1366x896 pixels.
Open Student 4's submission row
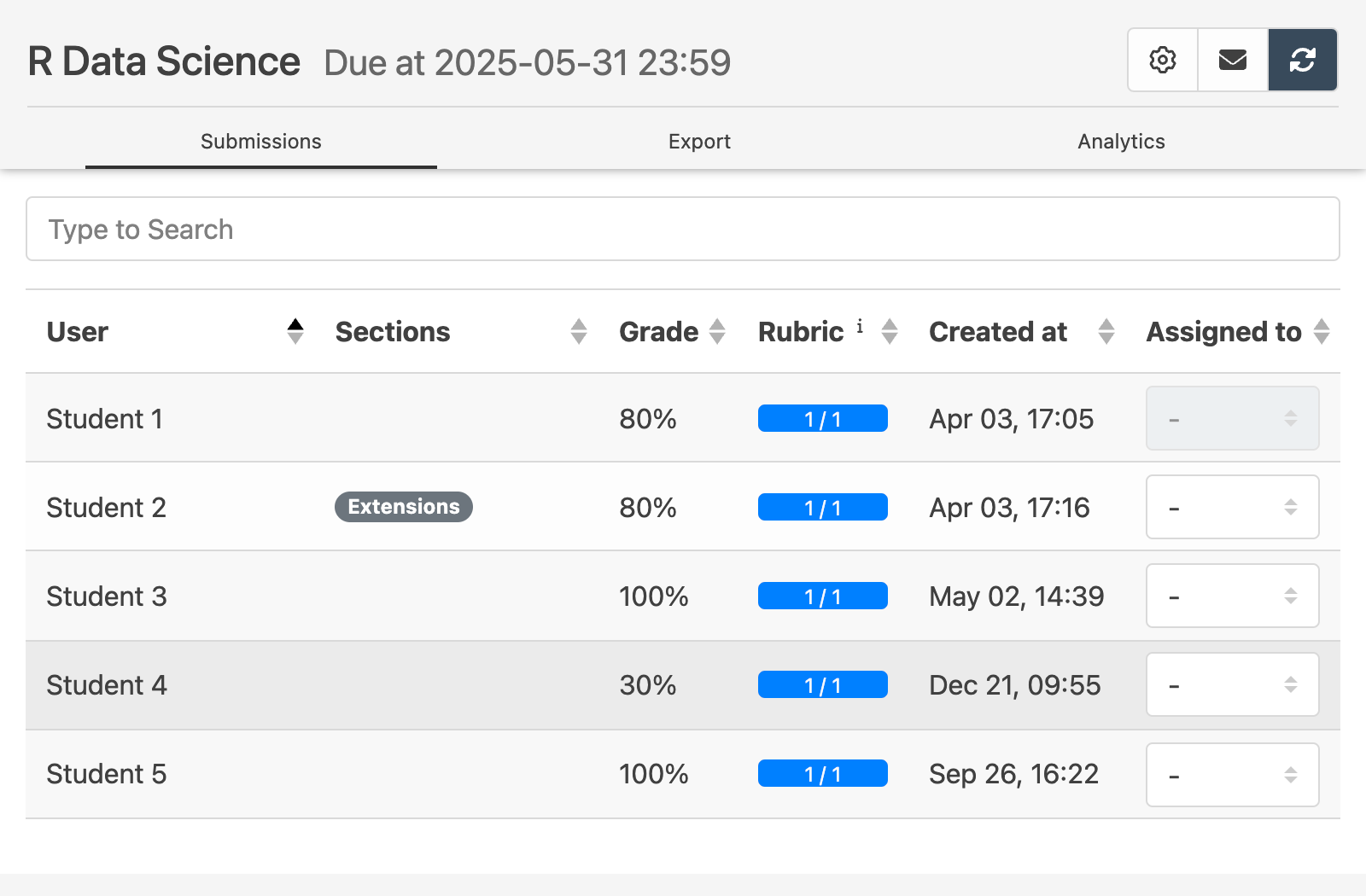tap(107, 685)
